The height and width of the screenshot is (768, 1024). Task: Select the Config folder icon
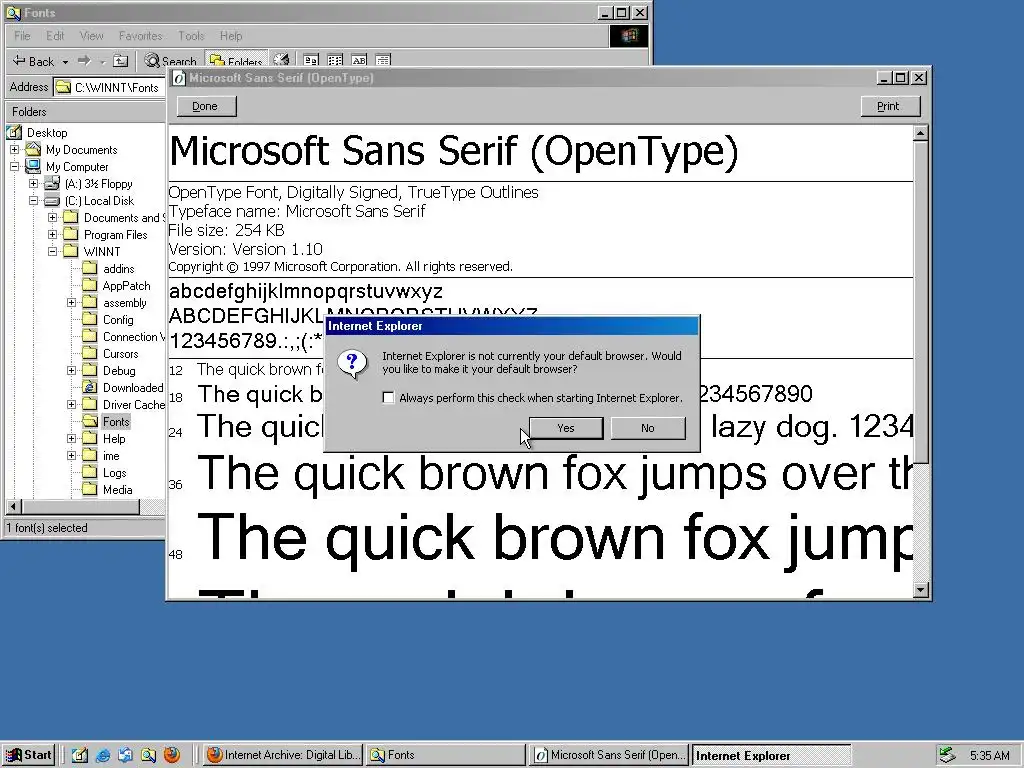(90, 319)
